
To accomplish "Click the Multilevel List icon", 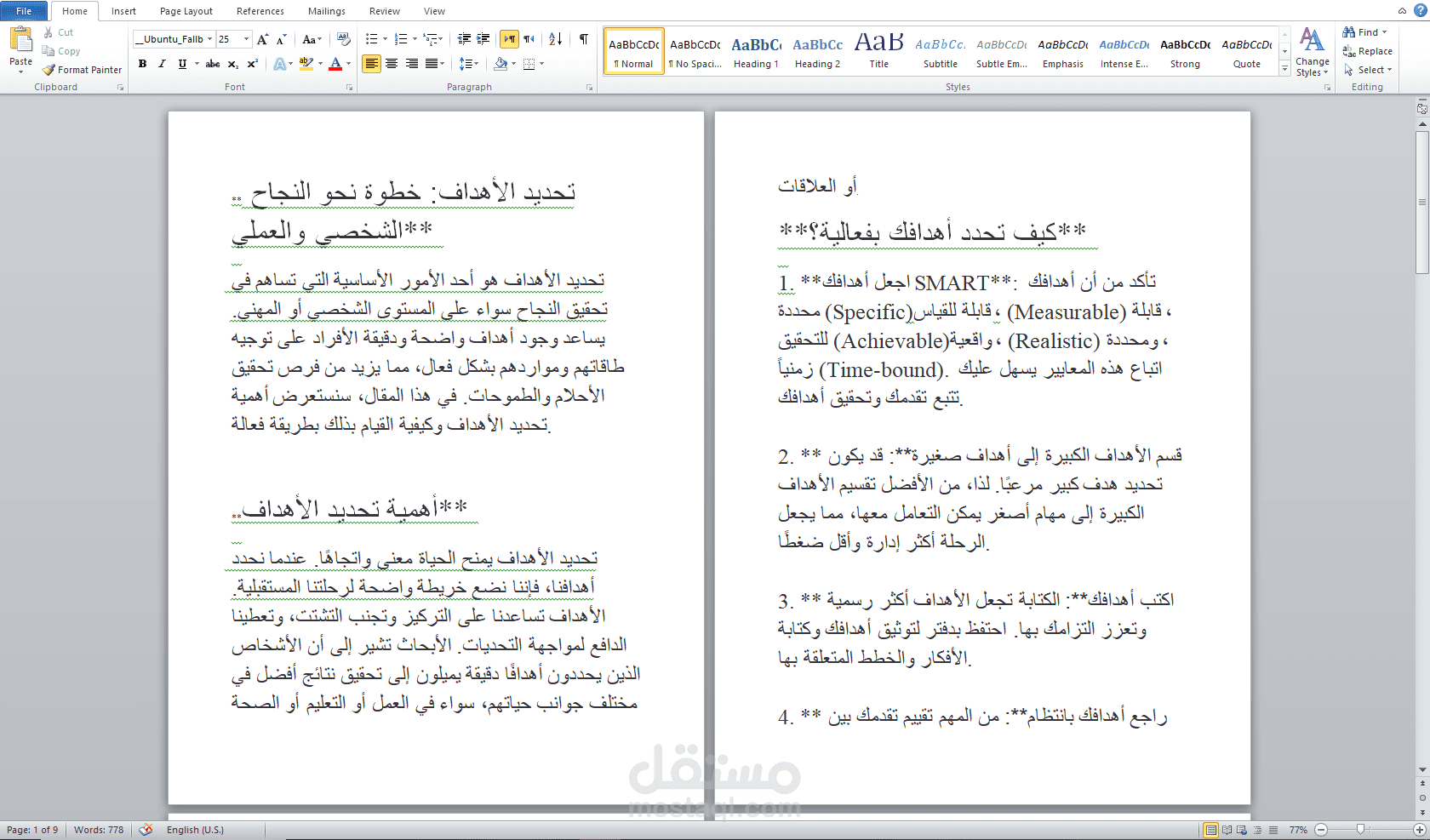I will click(431, 39).
